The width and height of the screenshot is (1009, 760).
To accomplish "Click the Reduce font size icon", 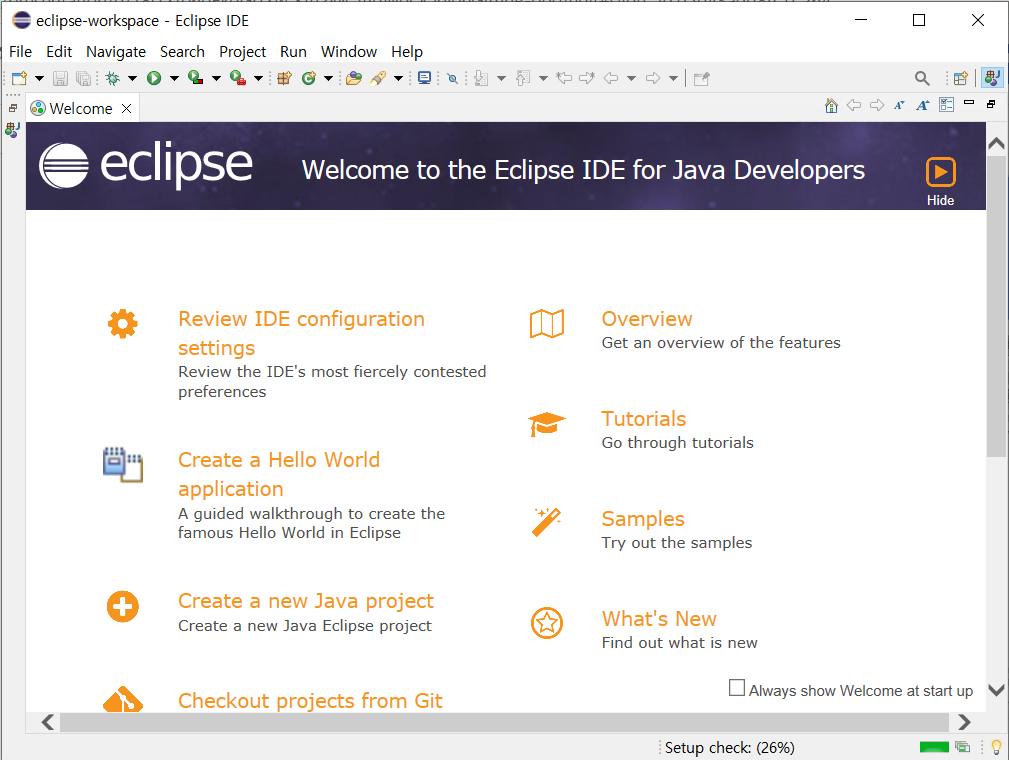I will pos(900,106).
